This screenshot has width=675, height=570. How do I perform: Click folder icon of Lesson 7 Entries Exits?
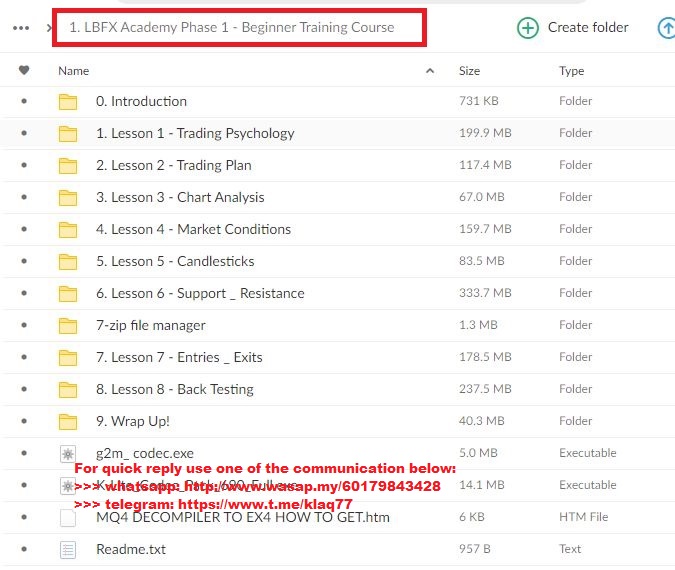68,358
